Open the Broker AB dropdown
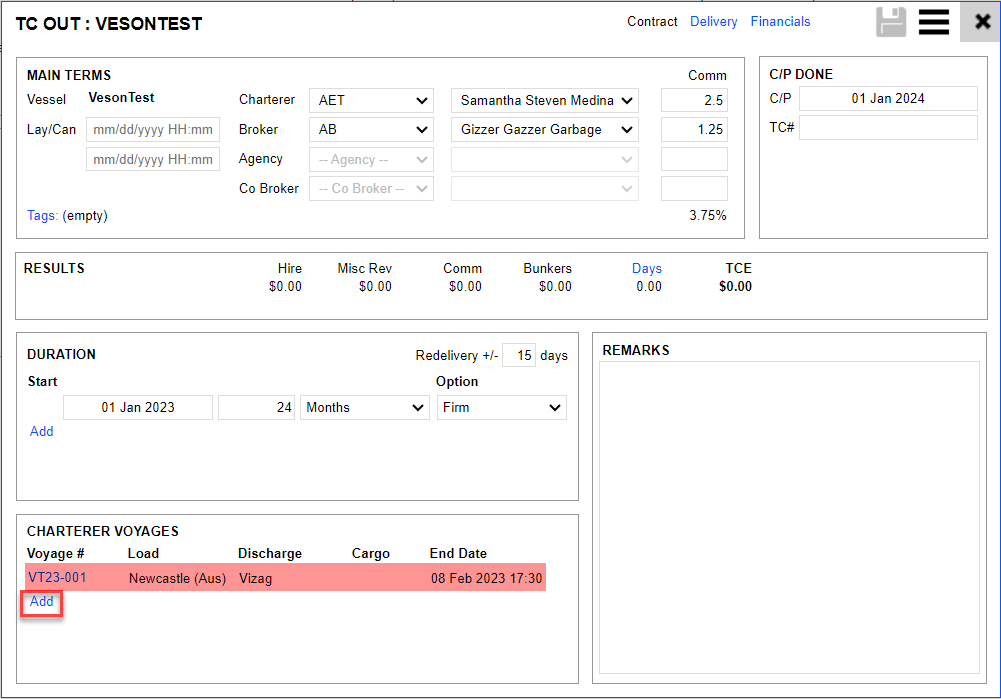 pyautogui.click(x=371, y=130)
